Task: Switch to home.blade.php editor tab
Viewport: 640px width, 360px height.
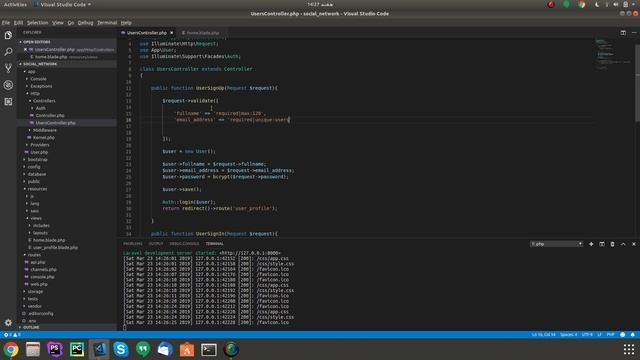Action: point(203,33)
